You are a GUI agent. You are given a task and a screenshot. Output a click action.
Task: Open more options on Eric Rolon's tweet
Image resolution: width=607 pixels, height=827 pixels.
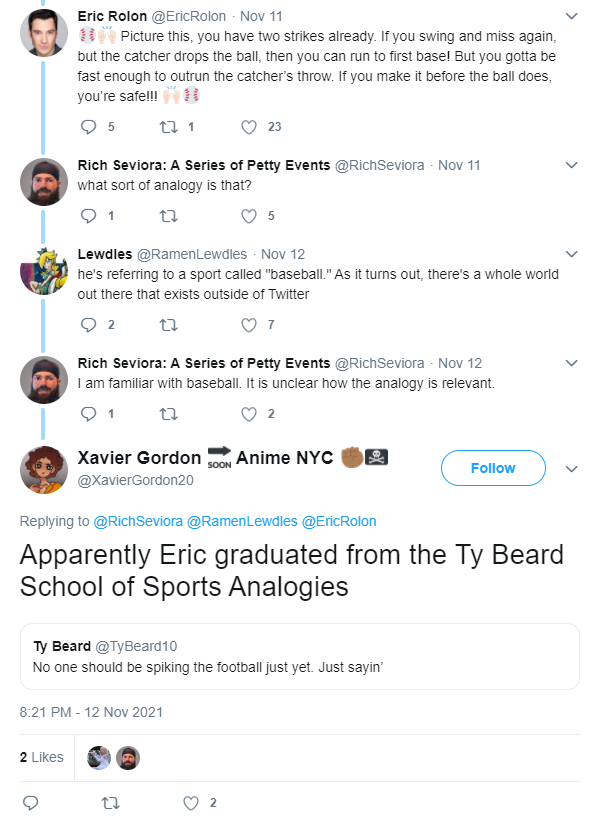tap(571, 16)
